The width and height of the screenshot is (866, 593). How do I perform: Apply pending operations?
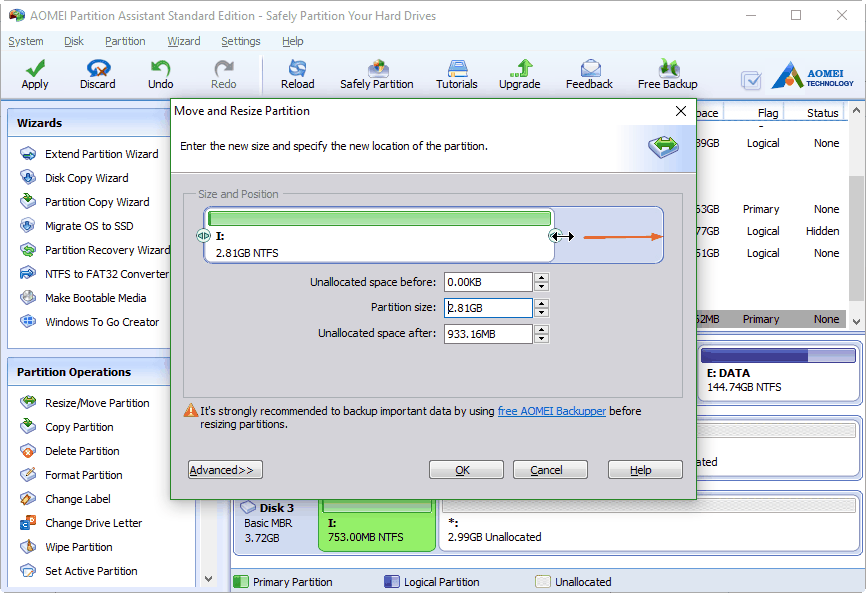click(34, 73)
